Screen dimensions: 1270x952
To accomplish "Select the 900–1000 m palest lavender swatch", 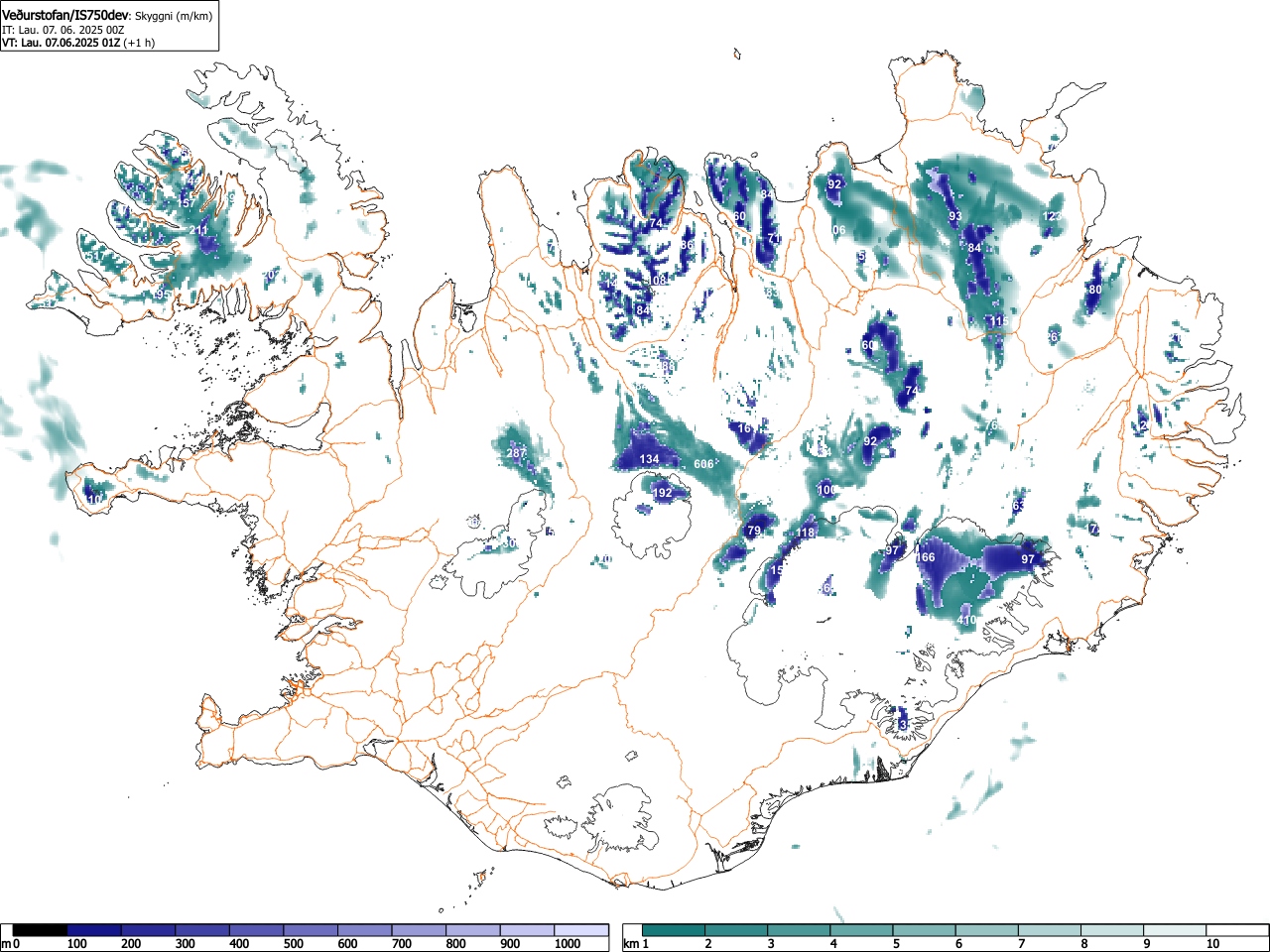I will click(527, 930).
